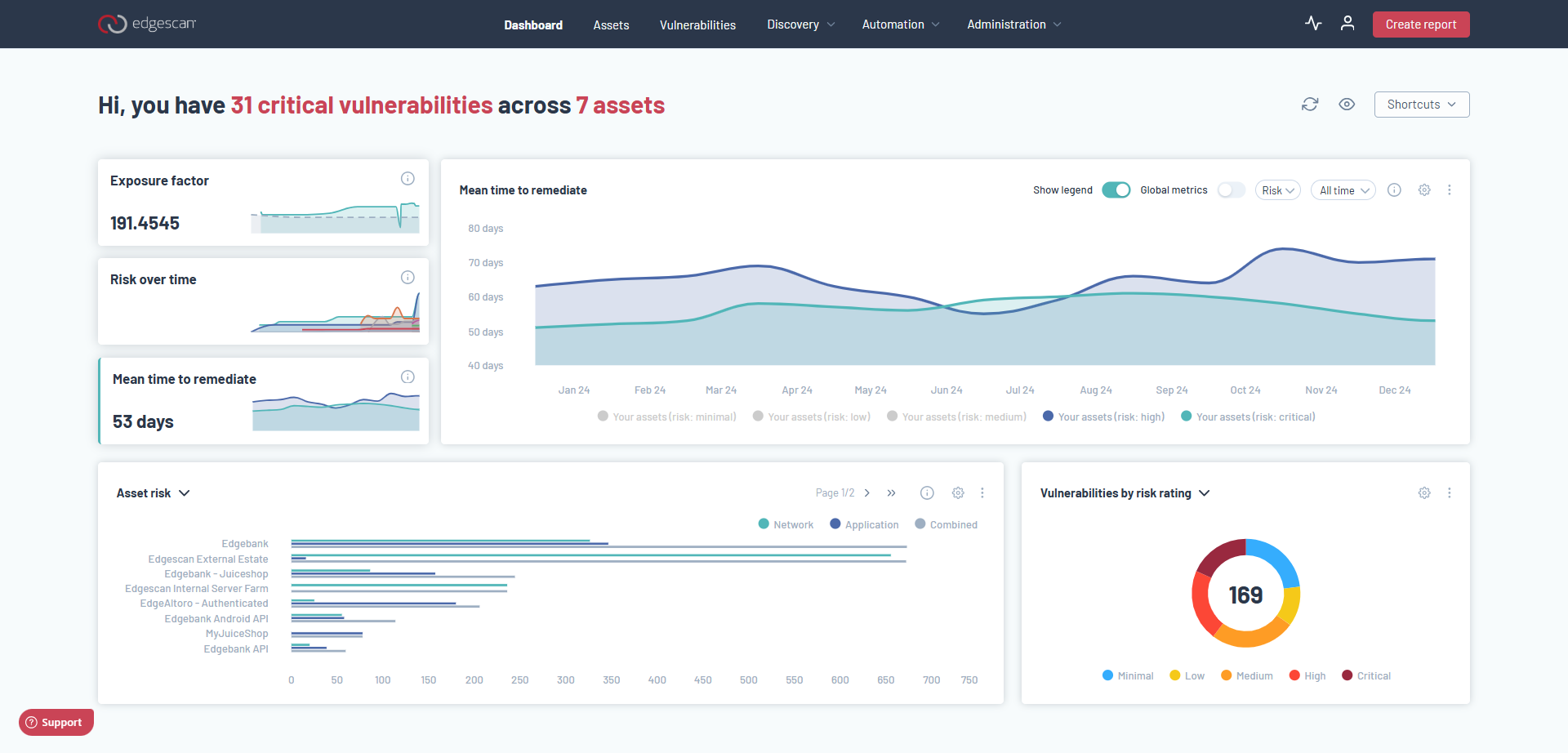Open the Risk filter dropdown
This screenshot has height=753, width=1568.
pos(1277,190)
